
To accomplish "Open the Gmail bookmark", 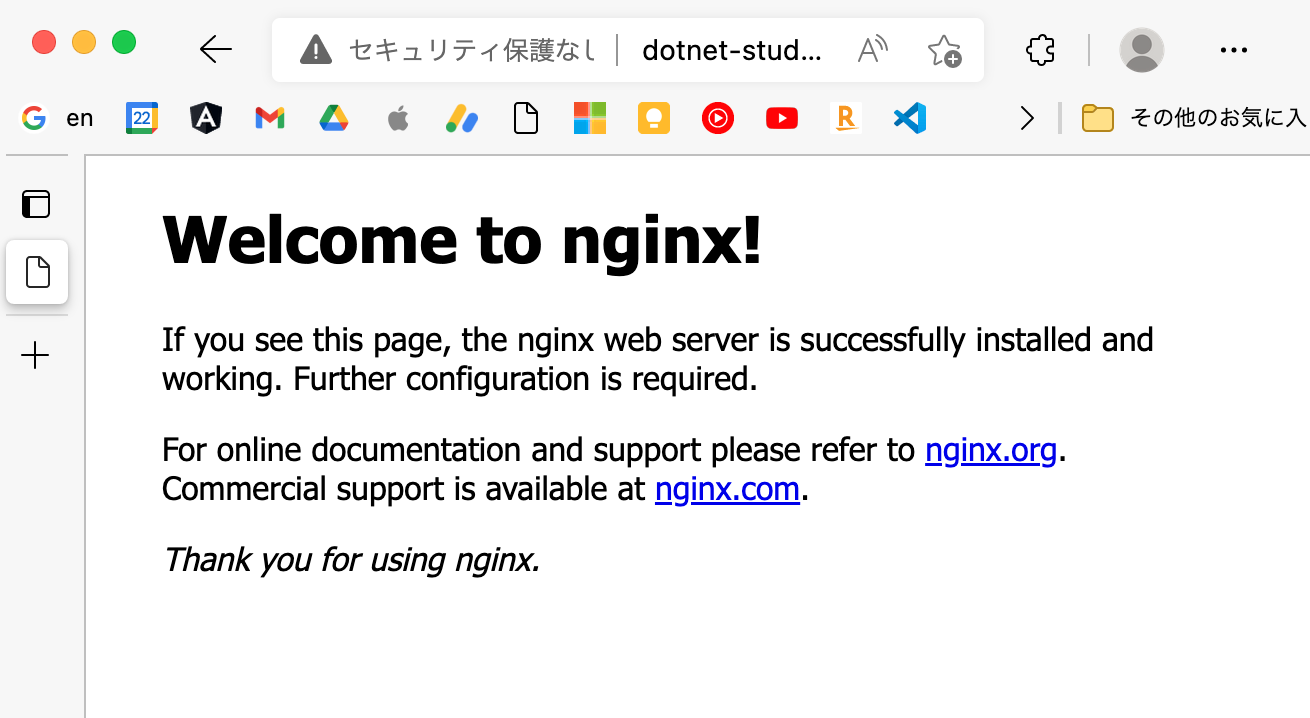I will pyautogui.click(x=269, y=119).
